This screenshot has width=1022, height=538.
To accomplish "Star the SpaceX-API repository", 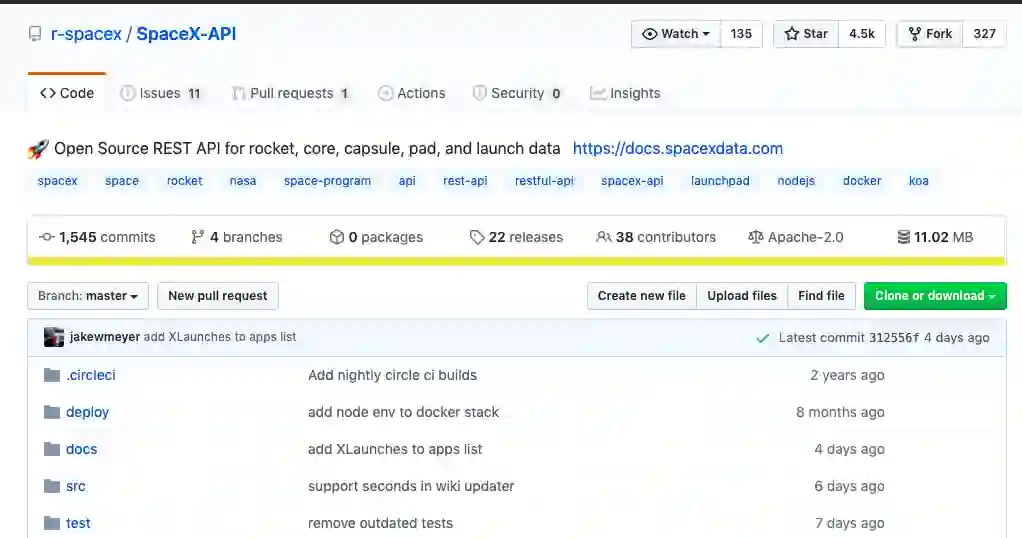I will point(806,34).
